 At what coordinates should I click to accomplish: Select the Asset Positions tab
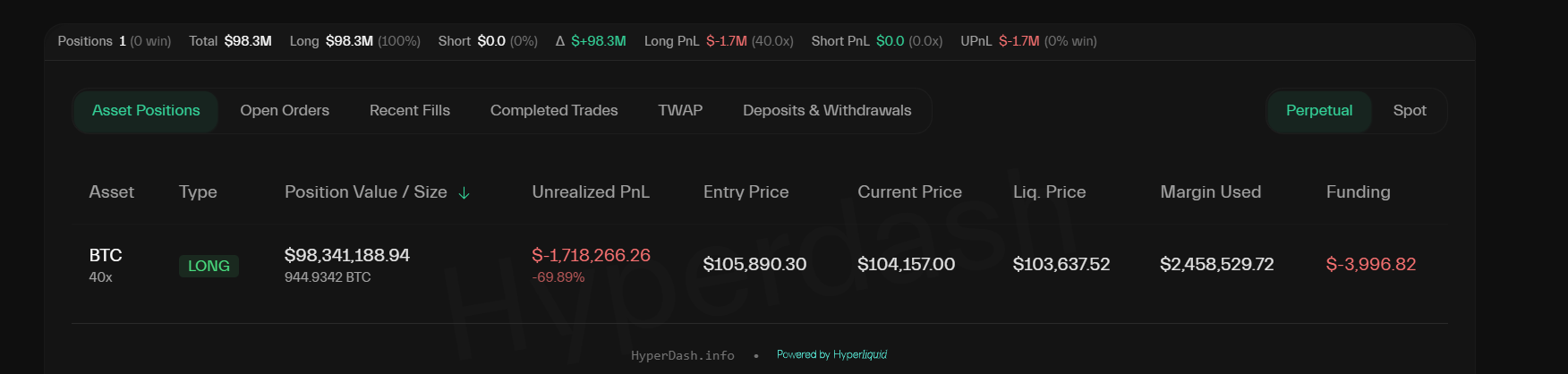tap(146, 111)
